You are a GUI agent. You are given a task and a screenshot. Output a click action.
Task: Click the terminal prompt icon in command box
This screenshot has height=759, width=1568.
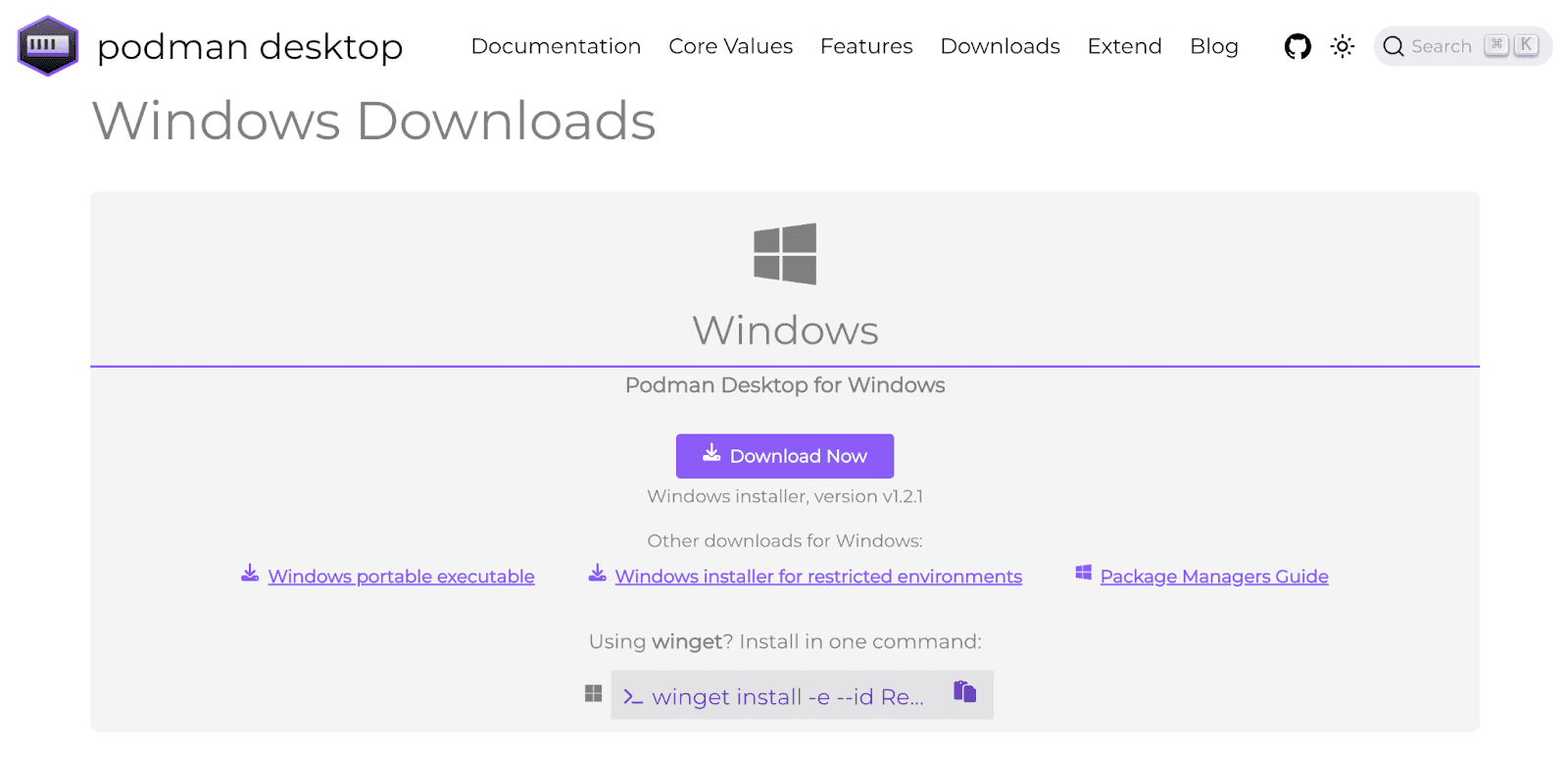coord(633,697)
